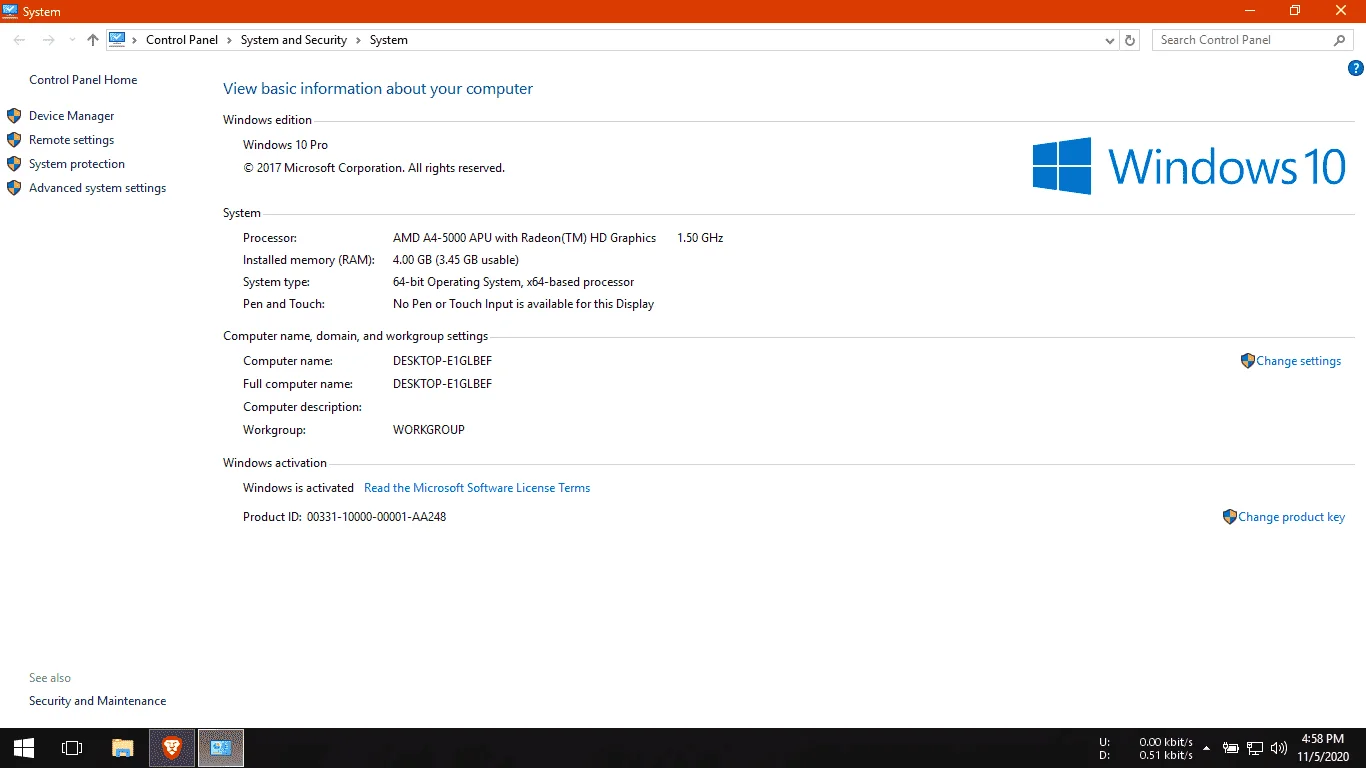Image resolution: width=1366 pixels, height=768 pixels.
Task: Open address bar history dropdown
Action: pyautogui.click(x=1110, y=40)
